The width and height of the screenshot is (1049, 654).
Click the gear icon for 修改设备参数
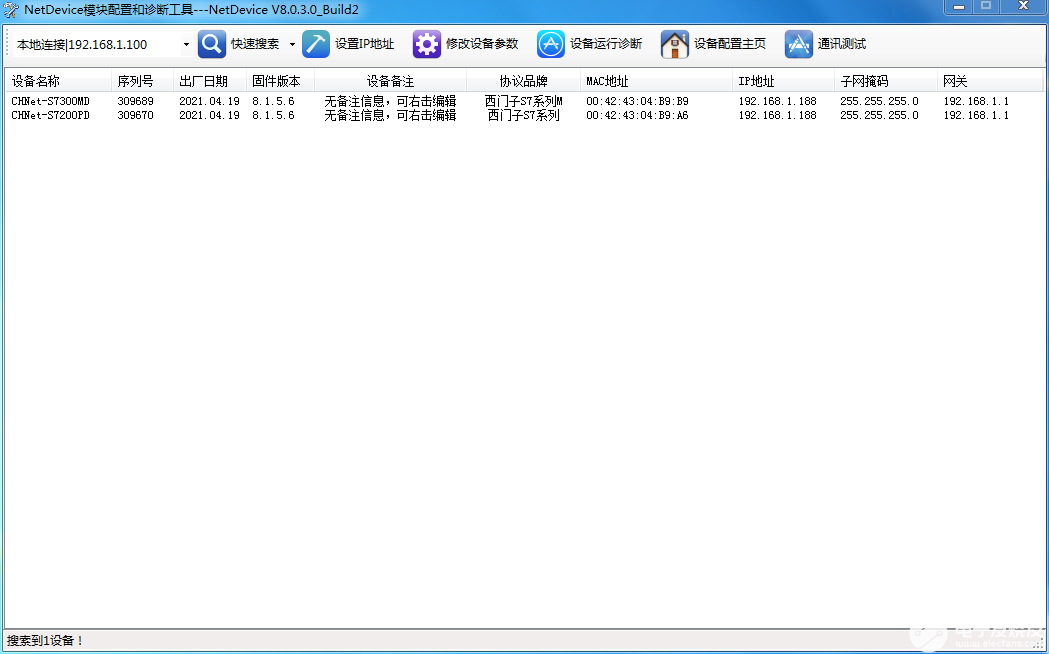[x=427, y=44]
